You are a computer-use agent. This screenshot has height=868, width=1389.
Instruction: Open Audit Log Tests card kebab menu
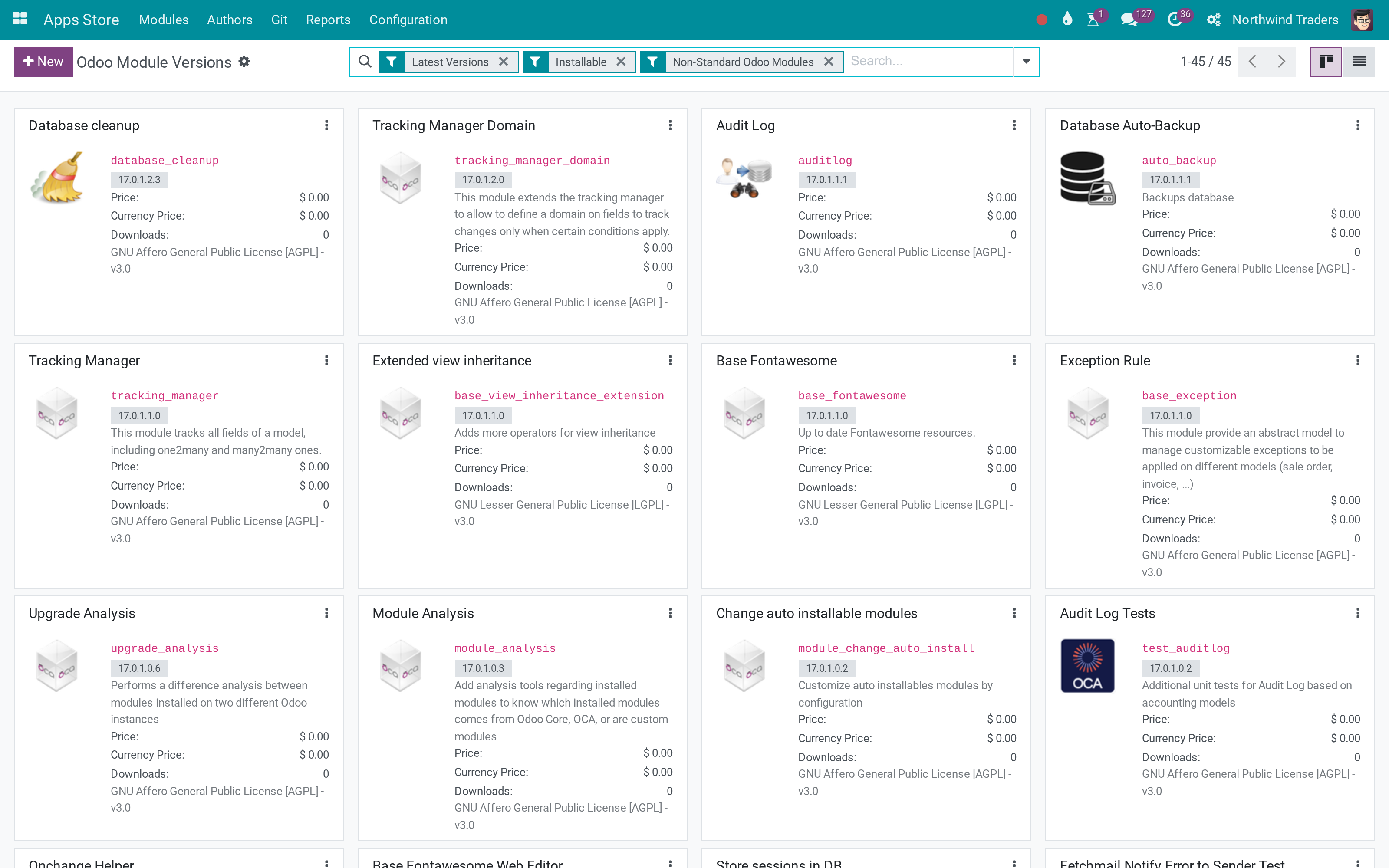(x=1358, y=613)
